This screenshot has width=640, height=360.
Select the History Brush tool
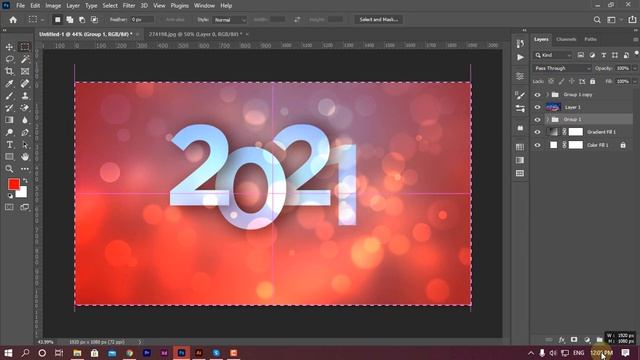click(9, 108)
